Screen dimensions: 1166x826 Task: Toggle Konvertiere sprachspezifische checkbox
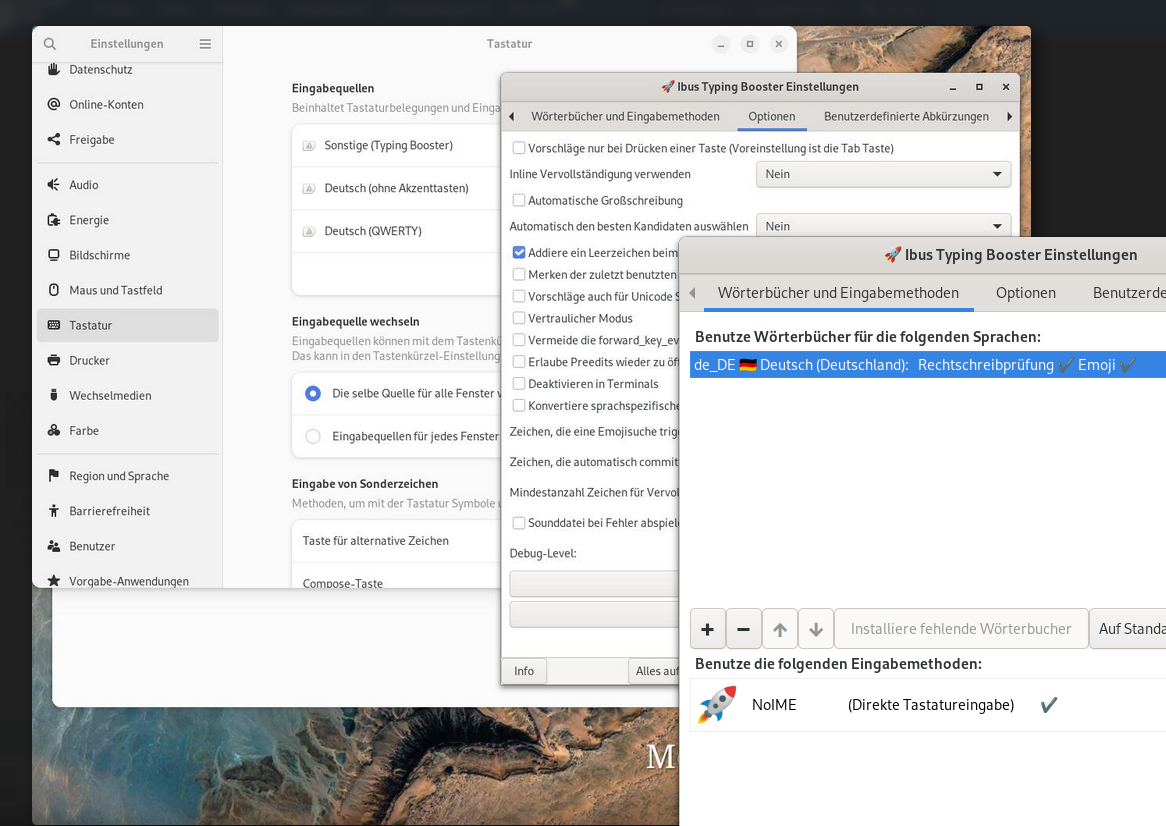tap(519, 405)
